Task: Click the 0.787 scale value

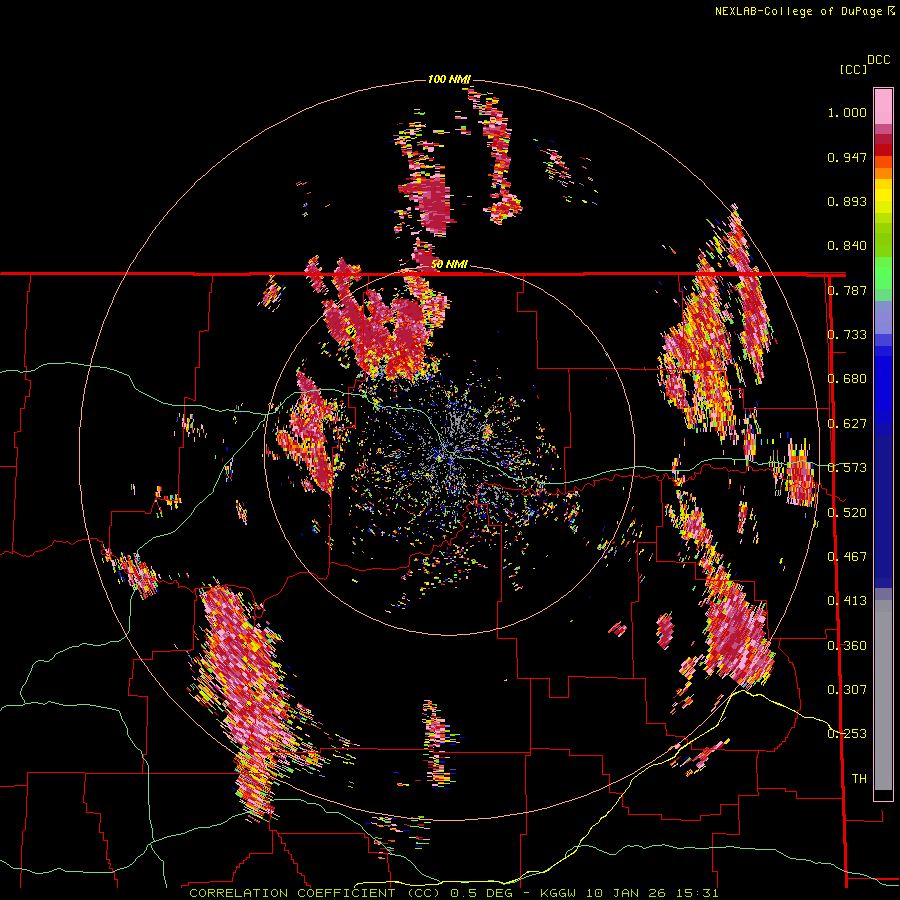Action: (x=847, y=290)
